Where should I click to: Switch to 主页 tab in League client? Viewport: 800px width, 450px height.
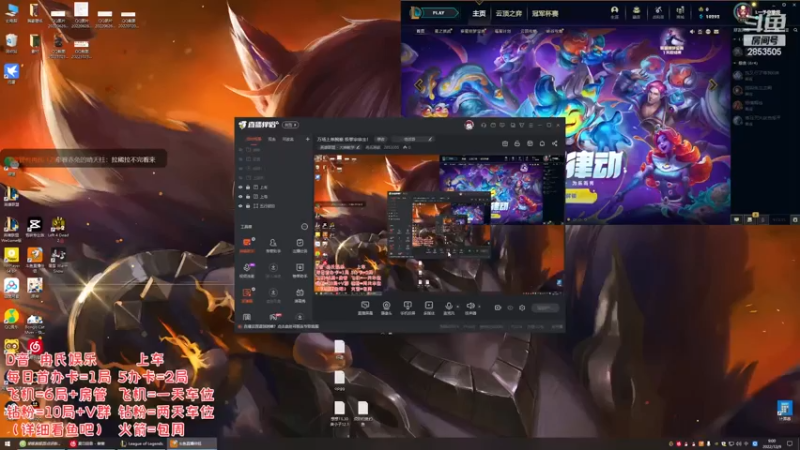tap(479, 13)
